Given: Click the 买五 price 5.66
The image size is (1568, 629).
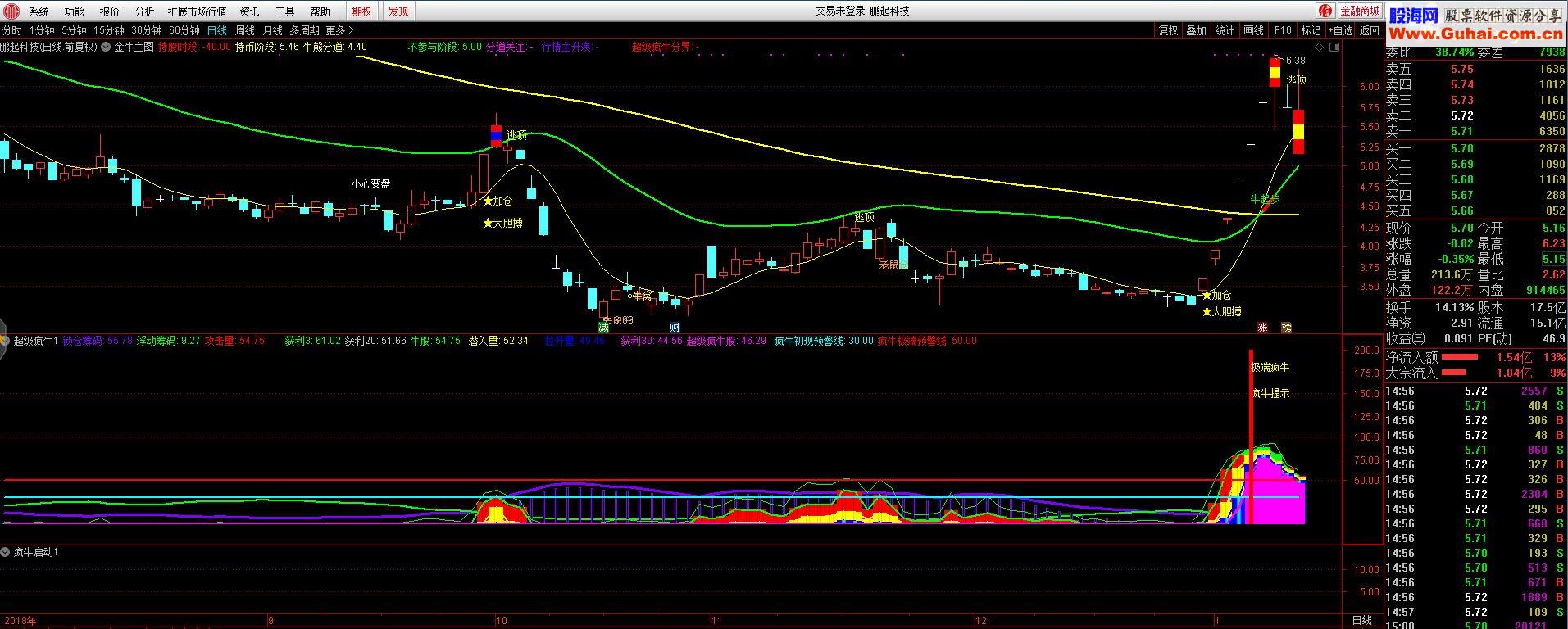Looking at the screenshot, I should click(1461, 210).
